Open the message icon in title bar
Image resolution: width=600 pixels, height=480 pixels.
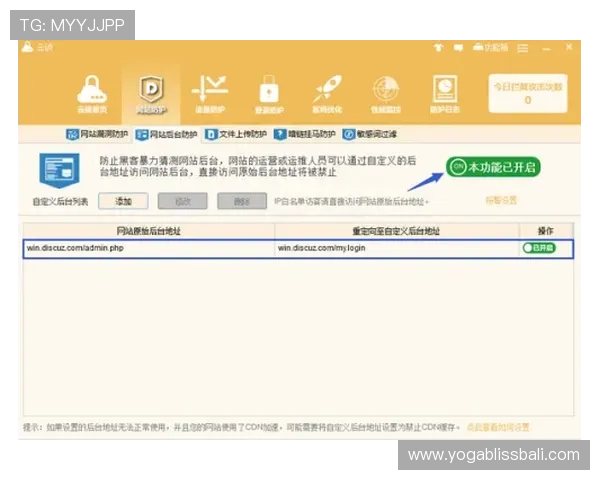458,47
